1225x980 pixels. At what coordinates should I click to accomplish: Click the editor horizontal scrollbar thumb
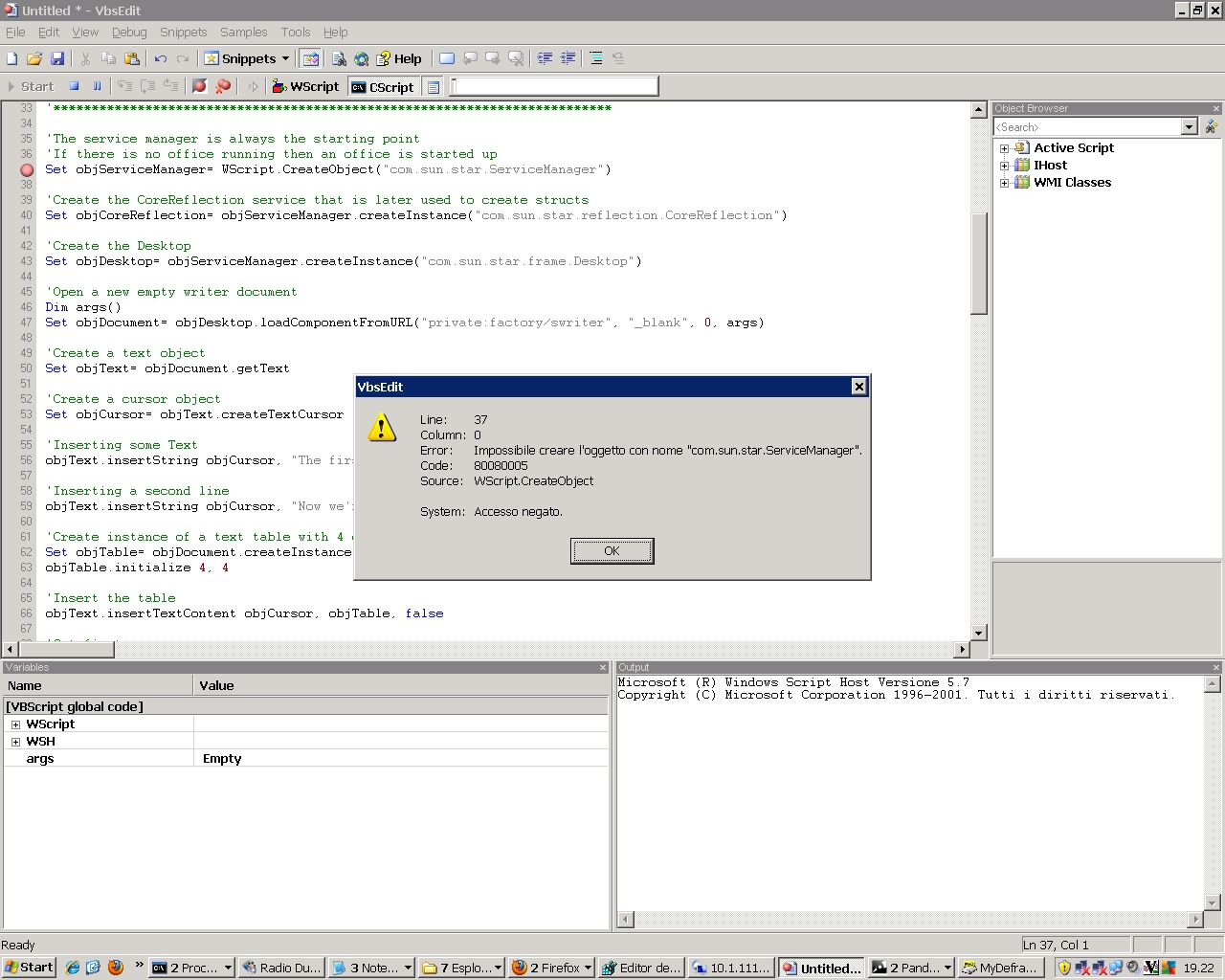pos(67,649)
